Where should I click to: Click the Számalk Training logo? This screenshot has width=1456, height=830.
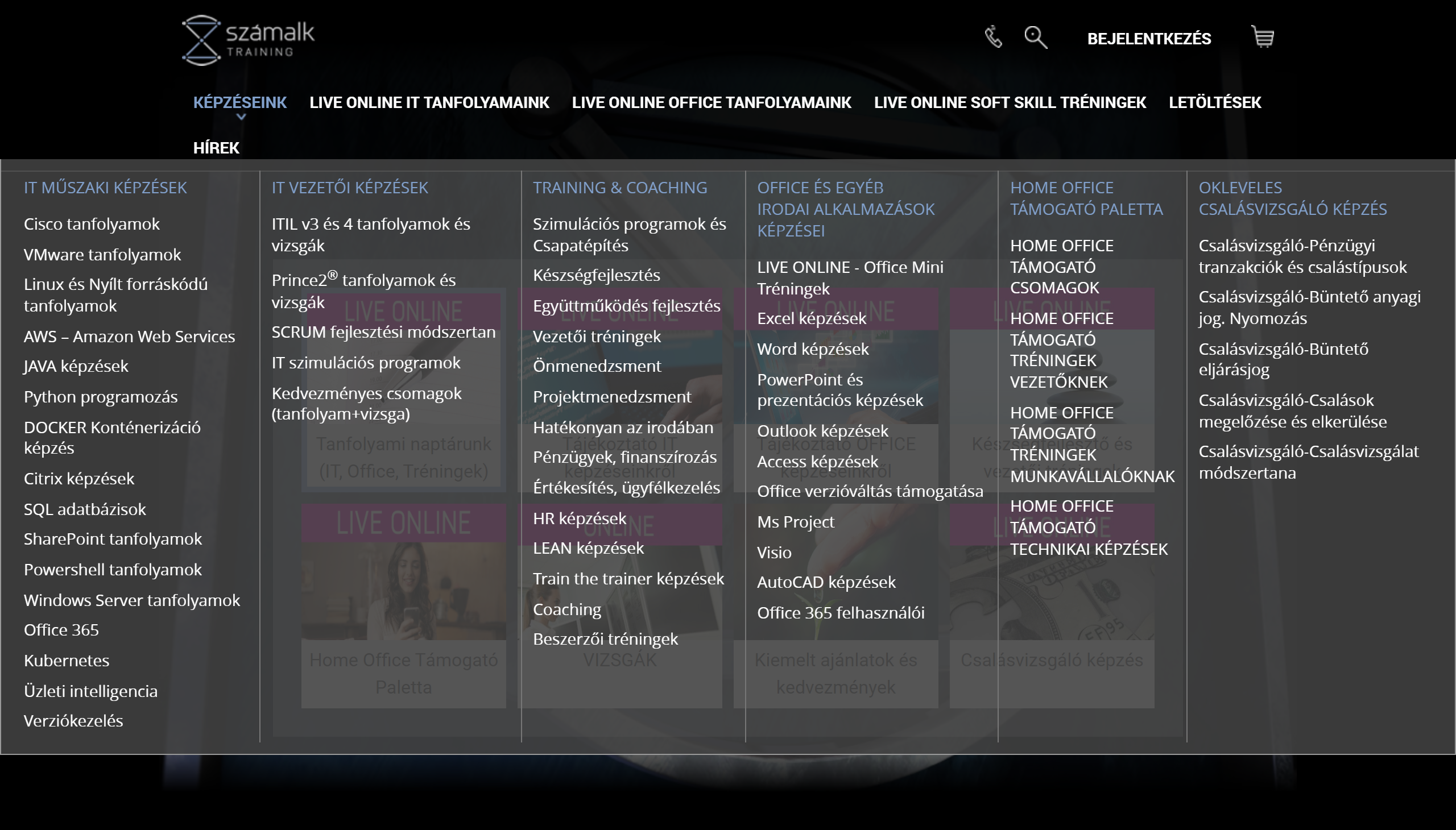(x=248, y=40)
